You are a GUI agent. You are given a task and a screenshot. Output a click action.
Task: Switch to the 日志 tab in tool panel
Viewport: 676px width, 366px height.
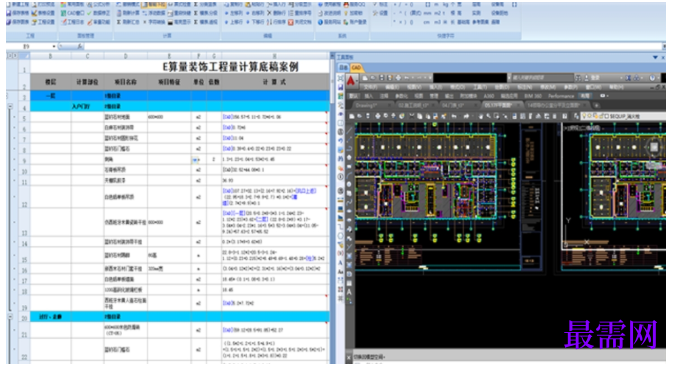(x=343, y=68)
